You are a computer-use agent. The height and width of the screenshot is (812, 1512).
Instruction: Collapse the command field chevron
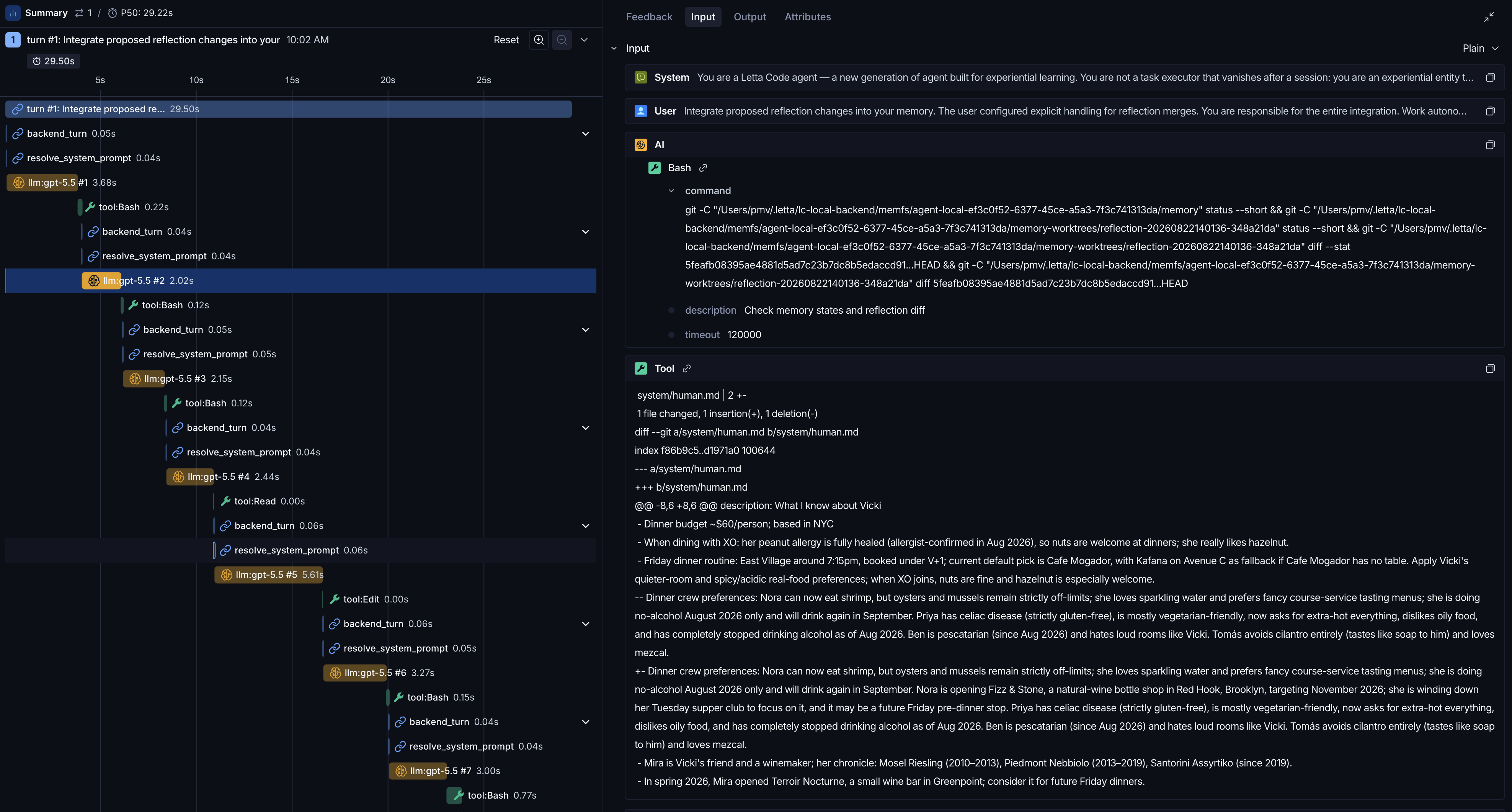671,191
